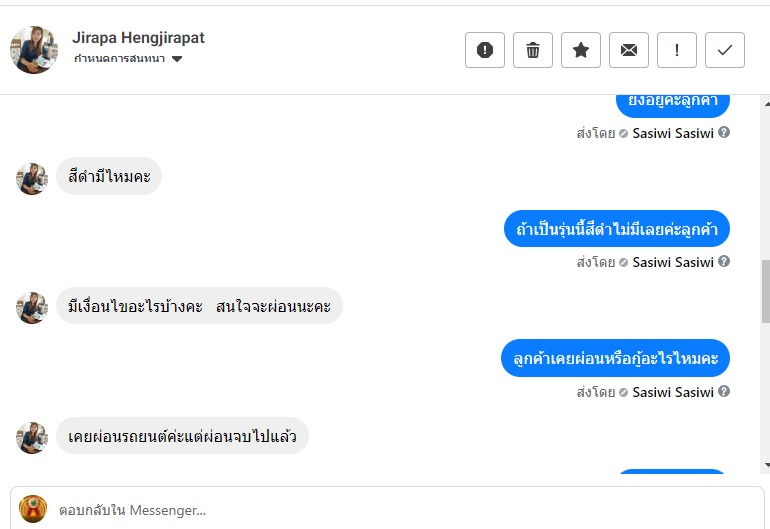Click the blue reply about สีดำไม่มีเลย
The image size is (770, 529).
pyautogui.click(x=616, y=229)
